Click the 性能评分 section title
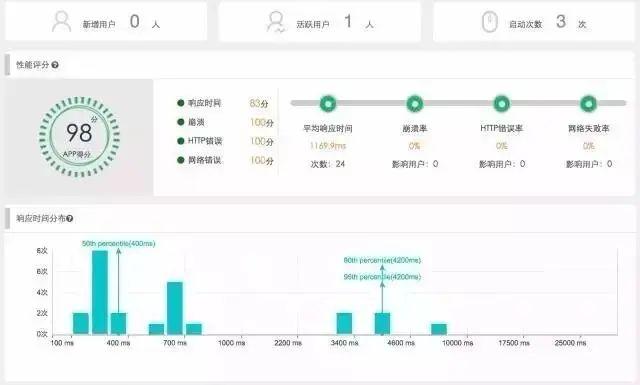 coord(32,65)
